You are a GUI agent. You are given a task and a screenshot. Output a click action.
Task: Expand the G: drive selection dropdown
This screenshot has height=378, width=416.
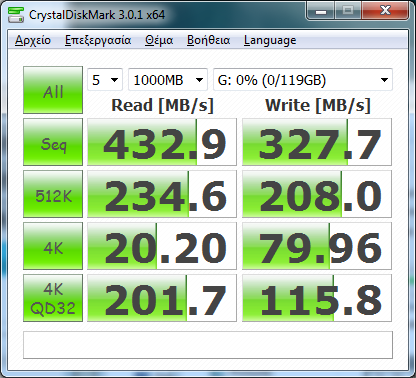tap(303, 80)
